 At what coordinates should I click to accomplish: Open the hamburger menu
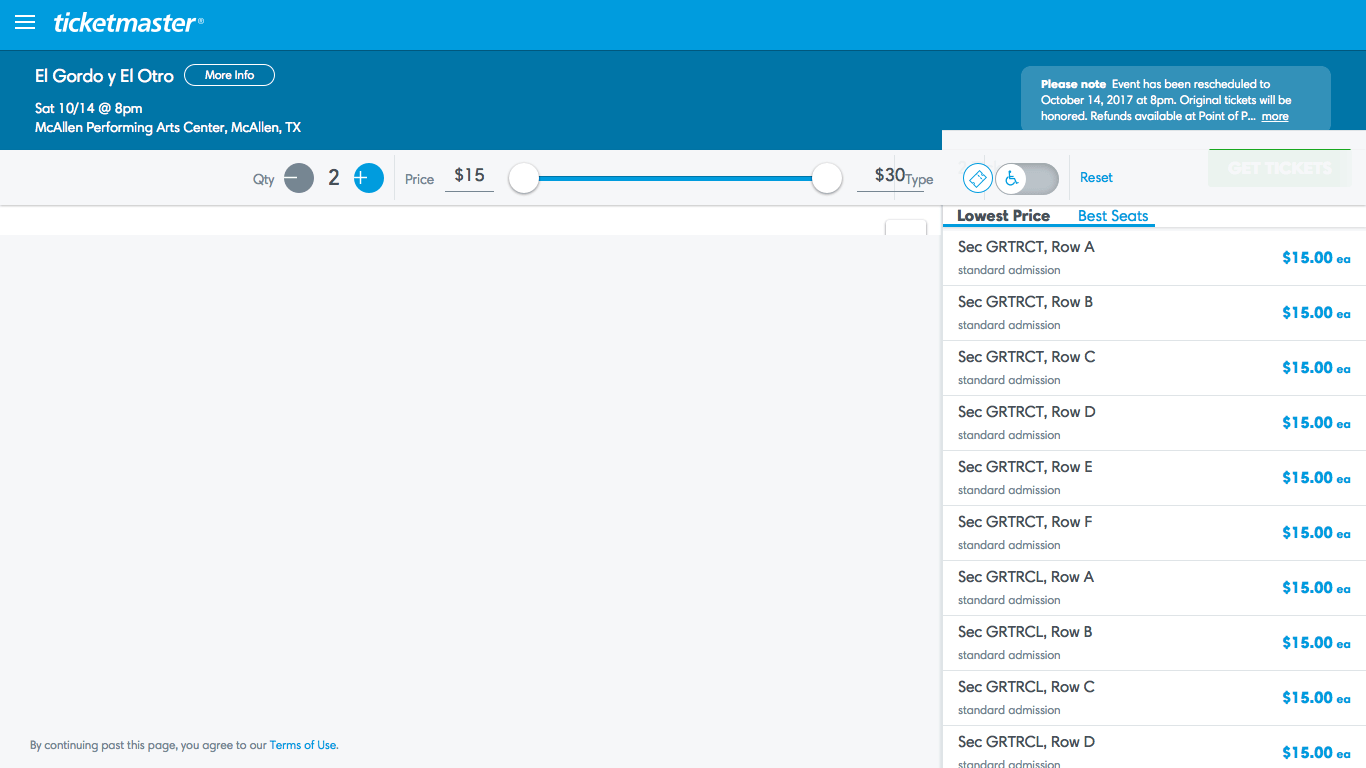coord(25,23)
